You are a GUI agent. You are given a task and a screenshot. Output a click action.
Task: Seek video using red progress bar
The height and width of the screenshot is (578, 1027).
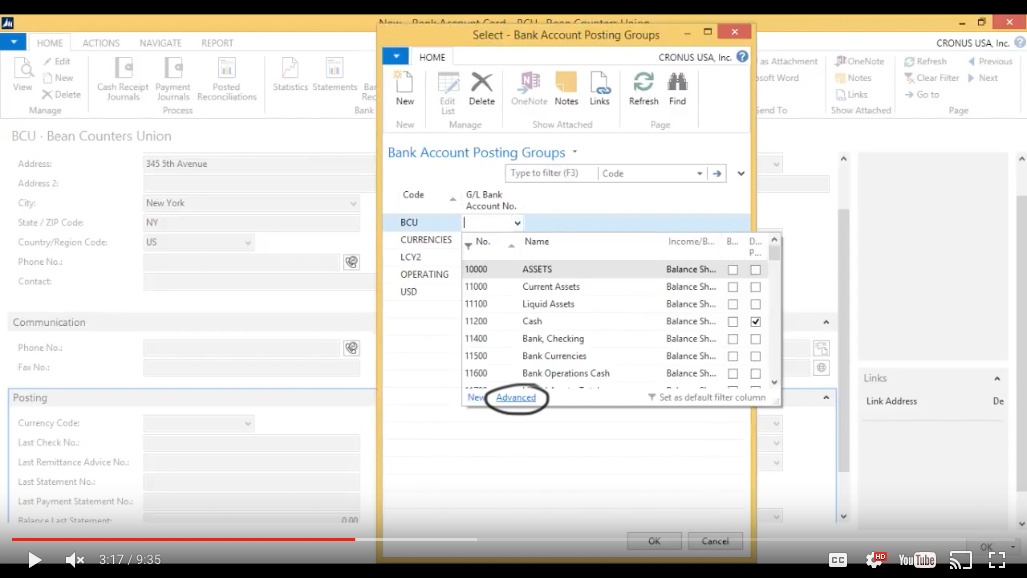click(x=183, y=539)
